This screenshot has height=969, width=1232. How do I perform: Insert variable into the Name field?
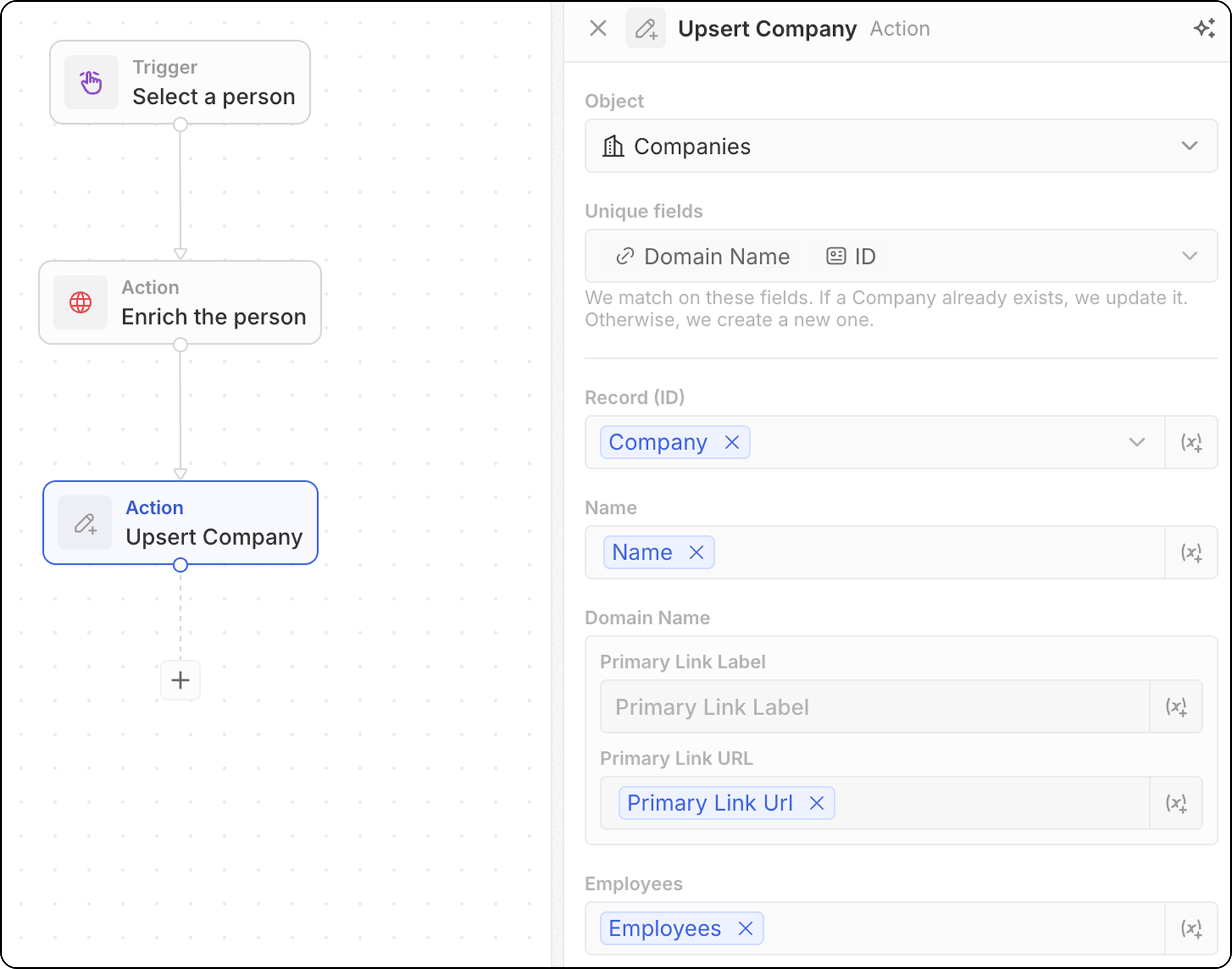pyautogui.click(x=1191, y=553)
